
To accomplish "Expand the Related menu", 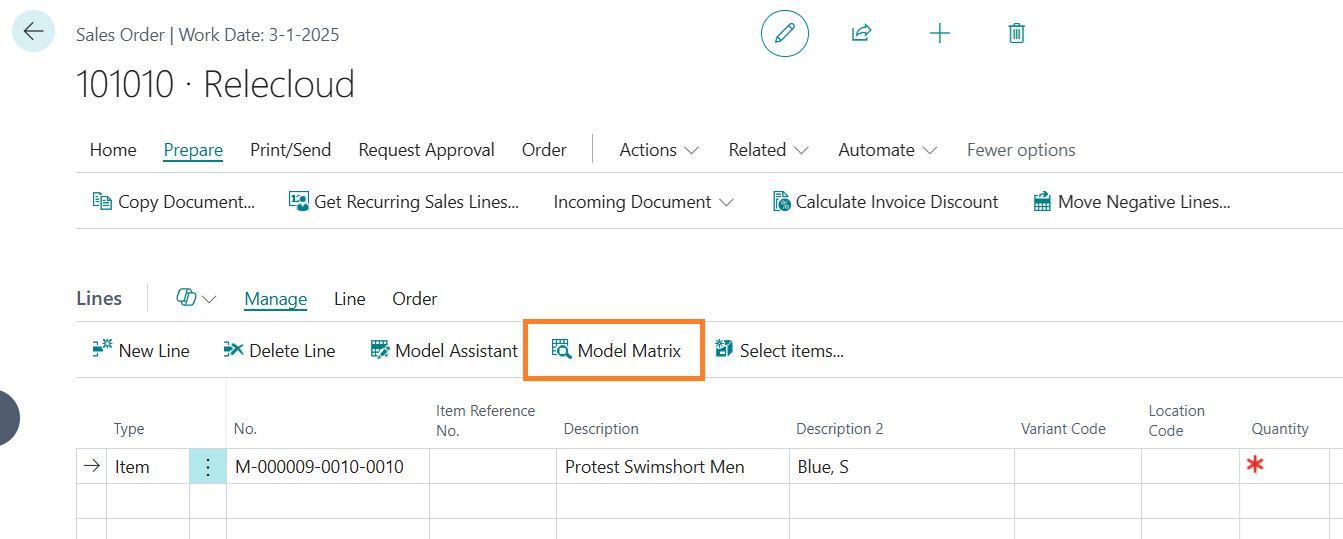I will (768, 150).
